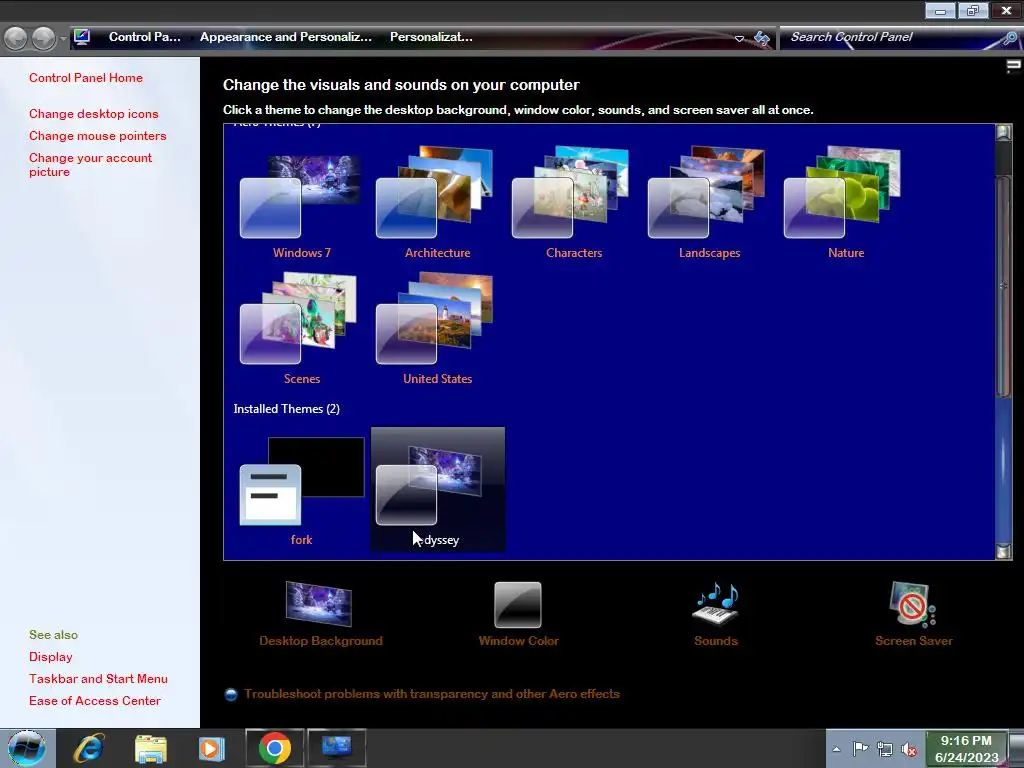The image size is (1024, 768).
Task: Pick the Landscapes theme
Action: coord(709,202)
